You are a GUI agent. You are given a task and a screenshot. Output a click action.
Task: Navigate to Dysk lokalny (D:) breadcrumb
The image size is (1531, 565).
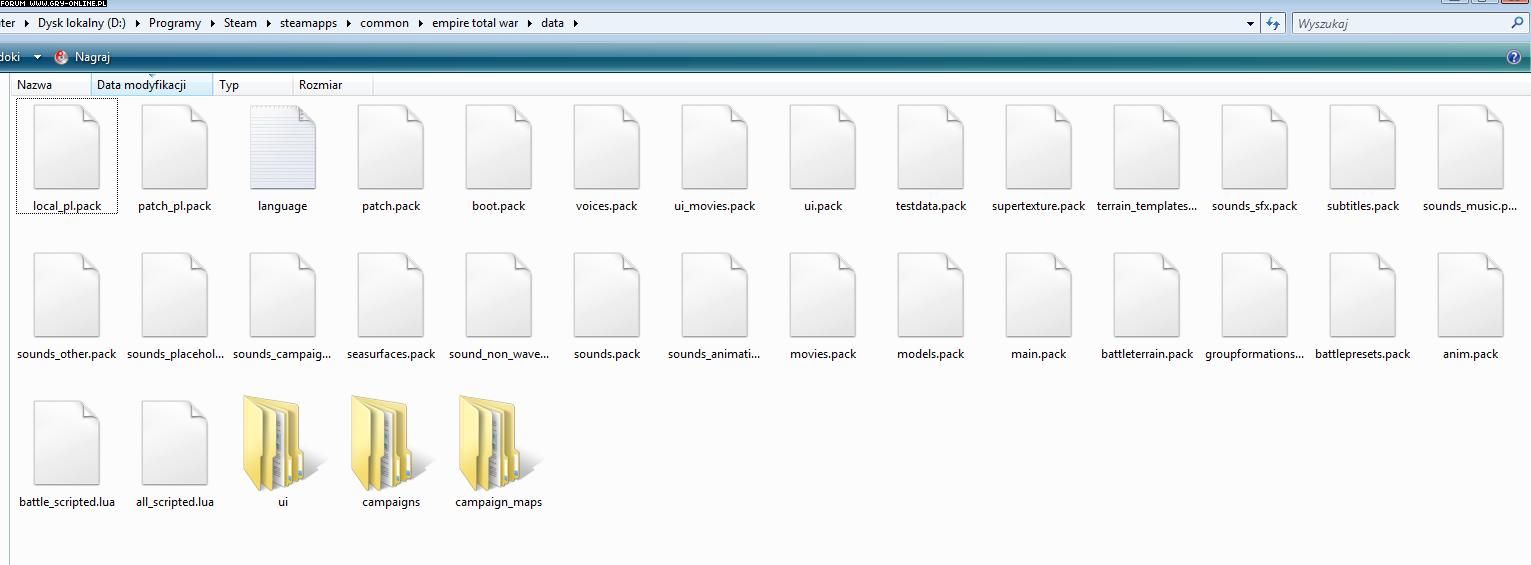(x=82, y=23)
